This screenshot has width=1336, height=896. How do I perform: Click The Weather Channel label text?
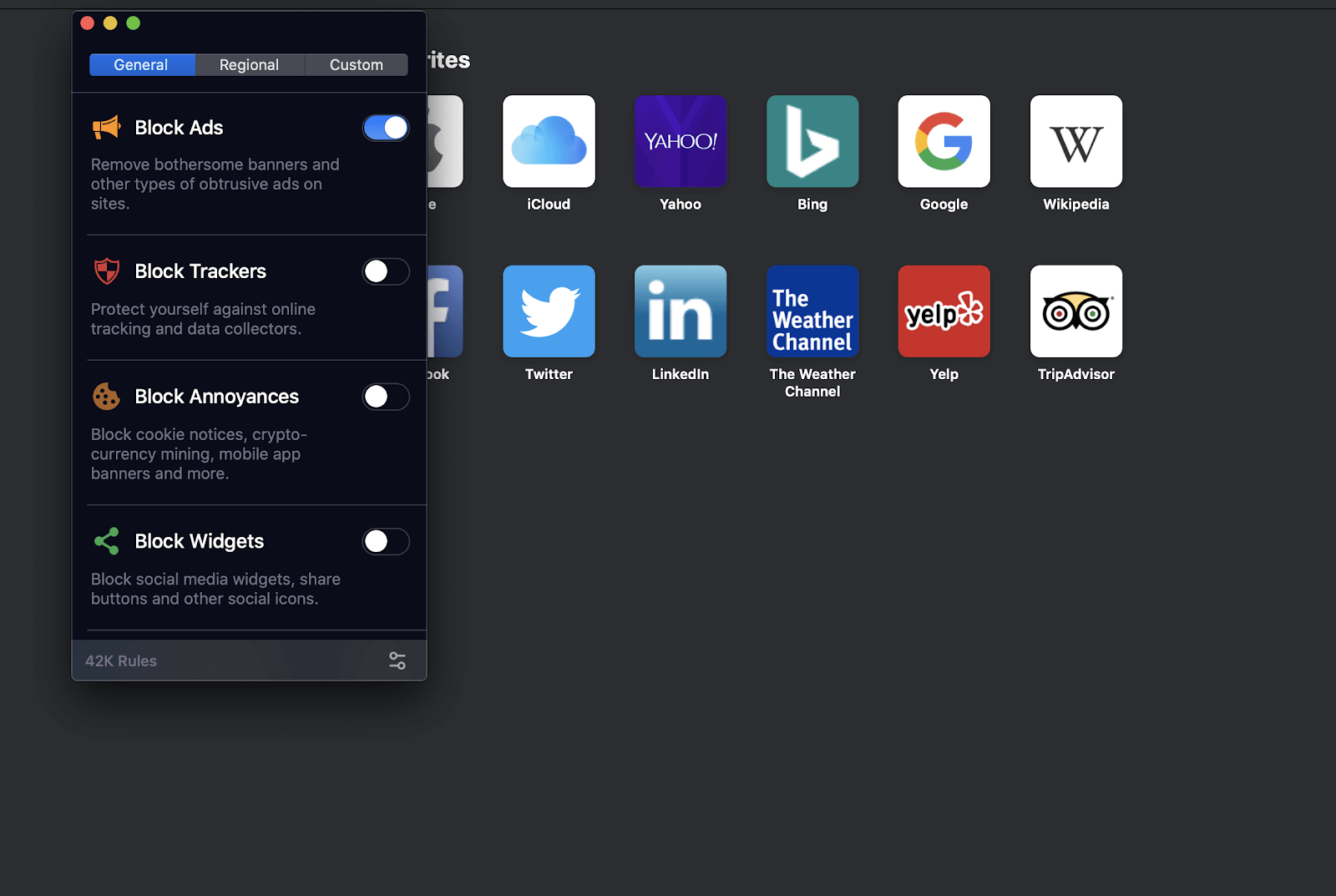point(812,382)
